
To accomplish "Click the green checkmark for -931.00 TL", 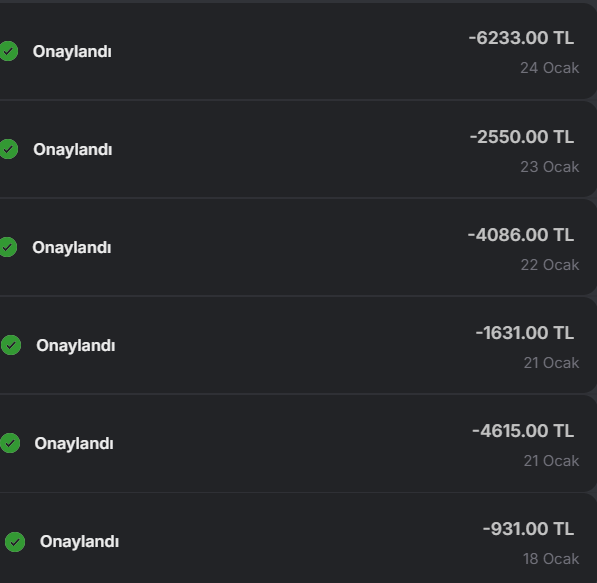I will click(15, 541).
